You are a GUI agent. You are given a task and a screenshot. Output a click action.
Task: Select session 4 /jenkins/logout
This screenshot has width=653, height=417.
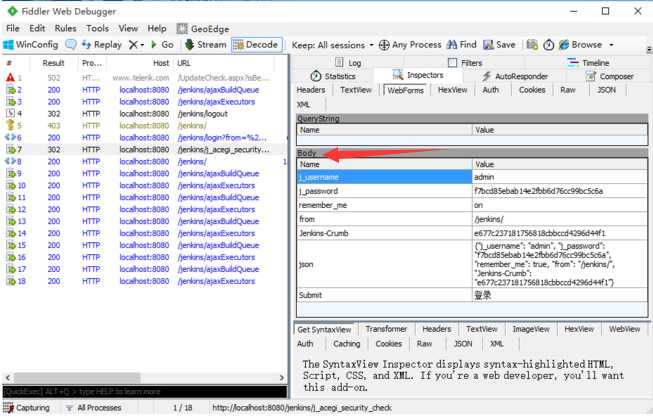(144, 114)
